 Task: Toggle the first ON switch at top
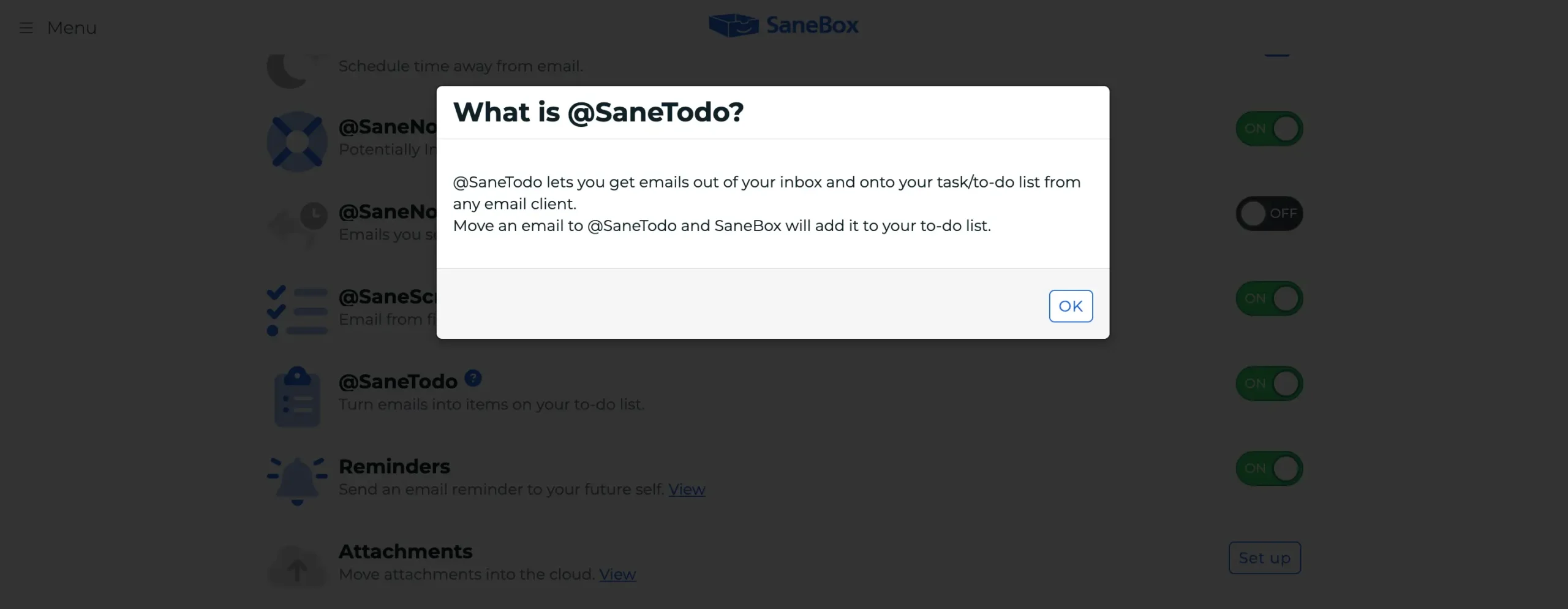click(1268, 129)
